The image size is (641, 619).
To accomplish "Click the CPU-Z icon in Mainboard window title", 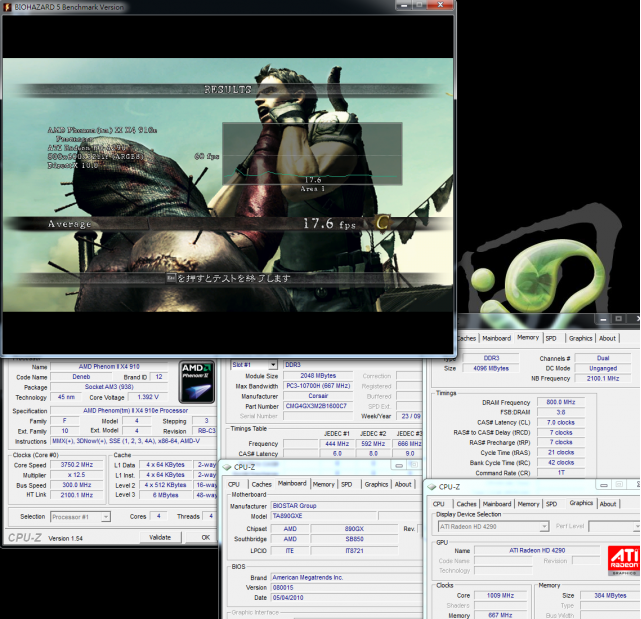I will click(x=226, y=467).
